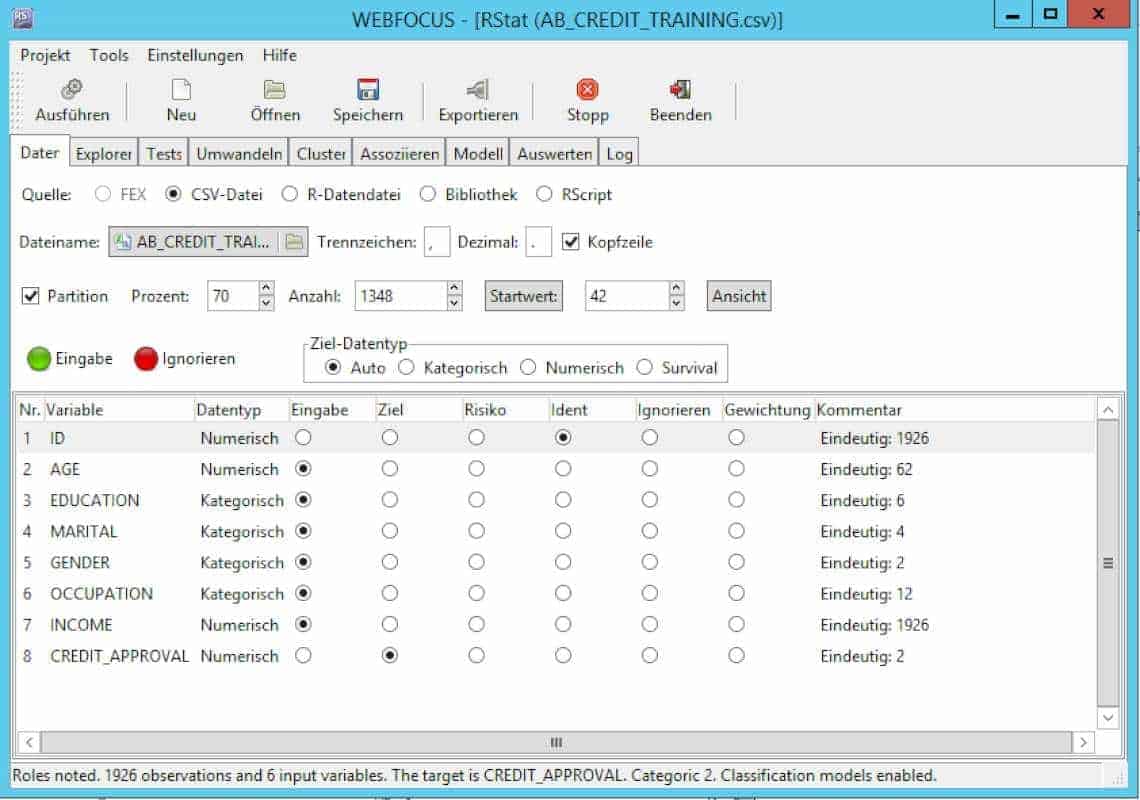Click the red Ignorieren ball
This screenshot has width=1140, height=800.
pyautogui.click(x=146, y=359)
